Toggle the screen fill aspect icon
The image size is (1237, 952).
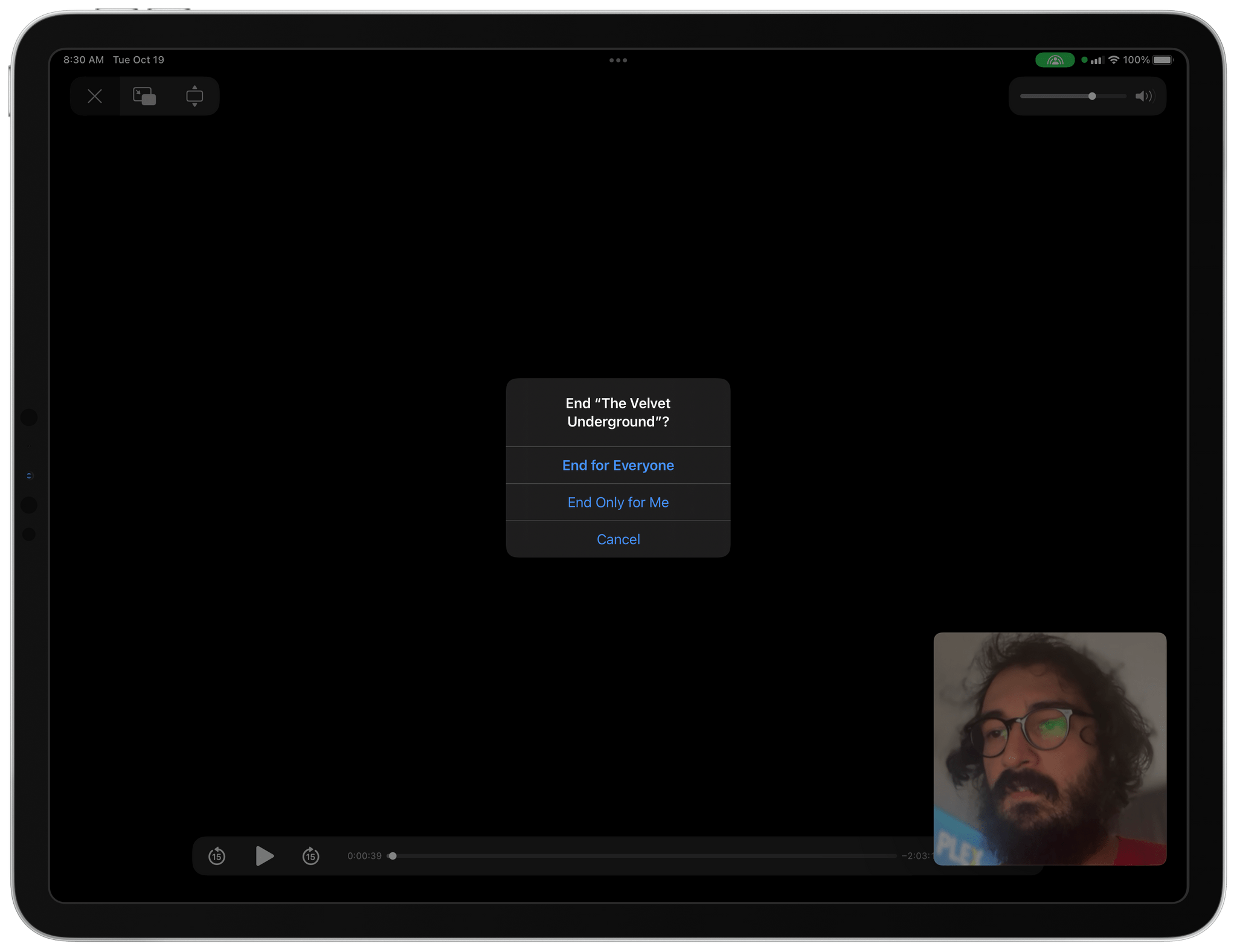194,96
